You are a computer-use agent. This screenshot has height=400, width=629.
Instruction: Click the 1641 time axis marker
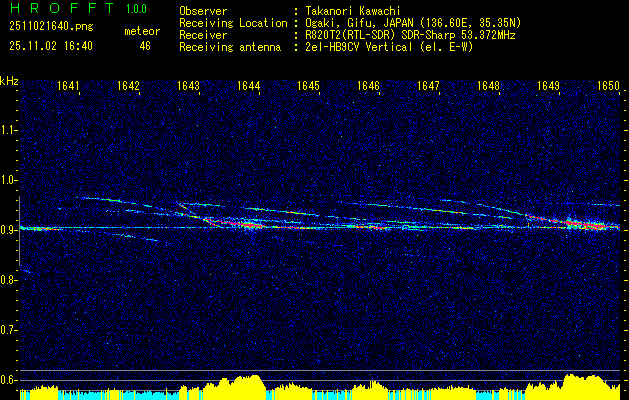pyautogui.click(x=69, y=85)
